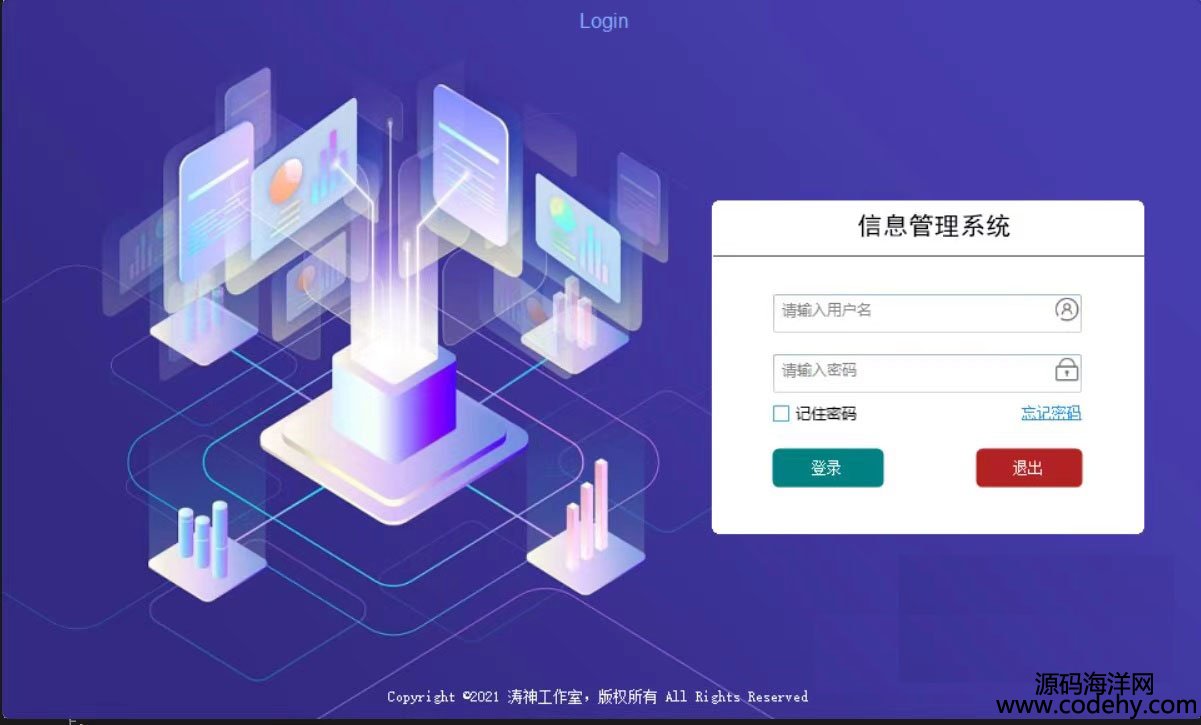Focus the 请输入用户名 input field
This screenshot has height=725, width=1201.
click(x=927, y=313)
